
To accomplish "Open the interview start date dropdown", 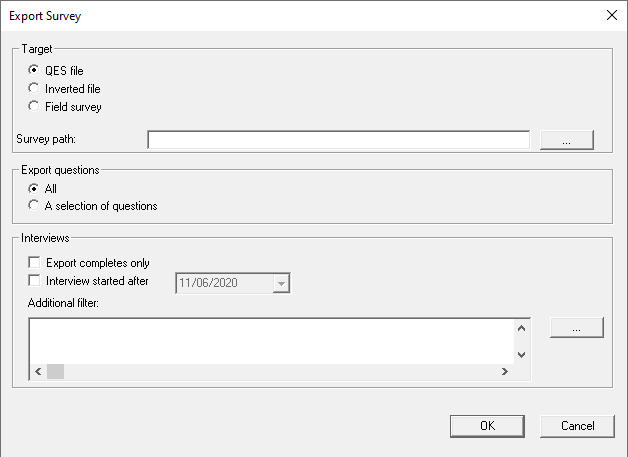I will [x=281, y=283].
